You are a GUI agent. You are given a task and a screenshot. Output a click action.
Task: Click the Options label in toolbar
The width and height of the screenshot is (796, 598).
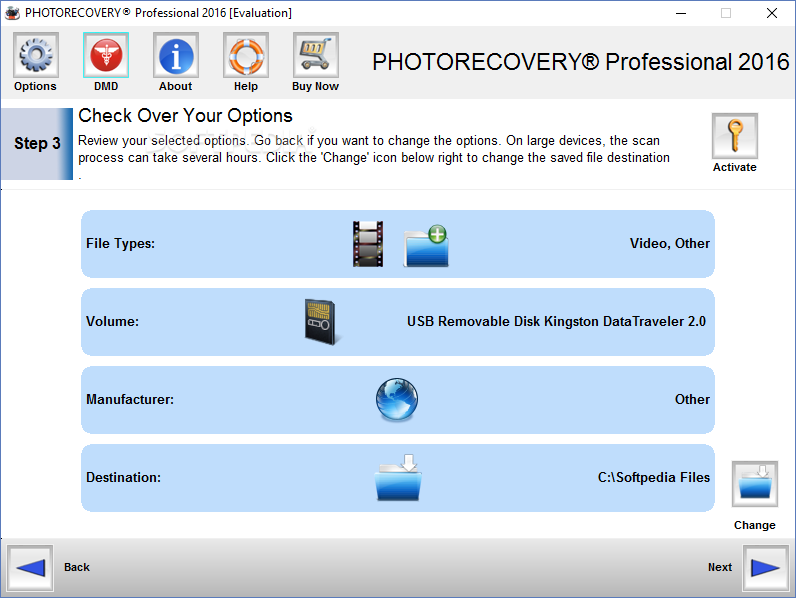tap(35, 86)
